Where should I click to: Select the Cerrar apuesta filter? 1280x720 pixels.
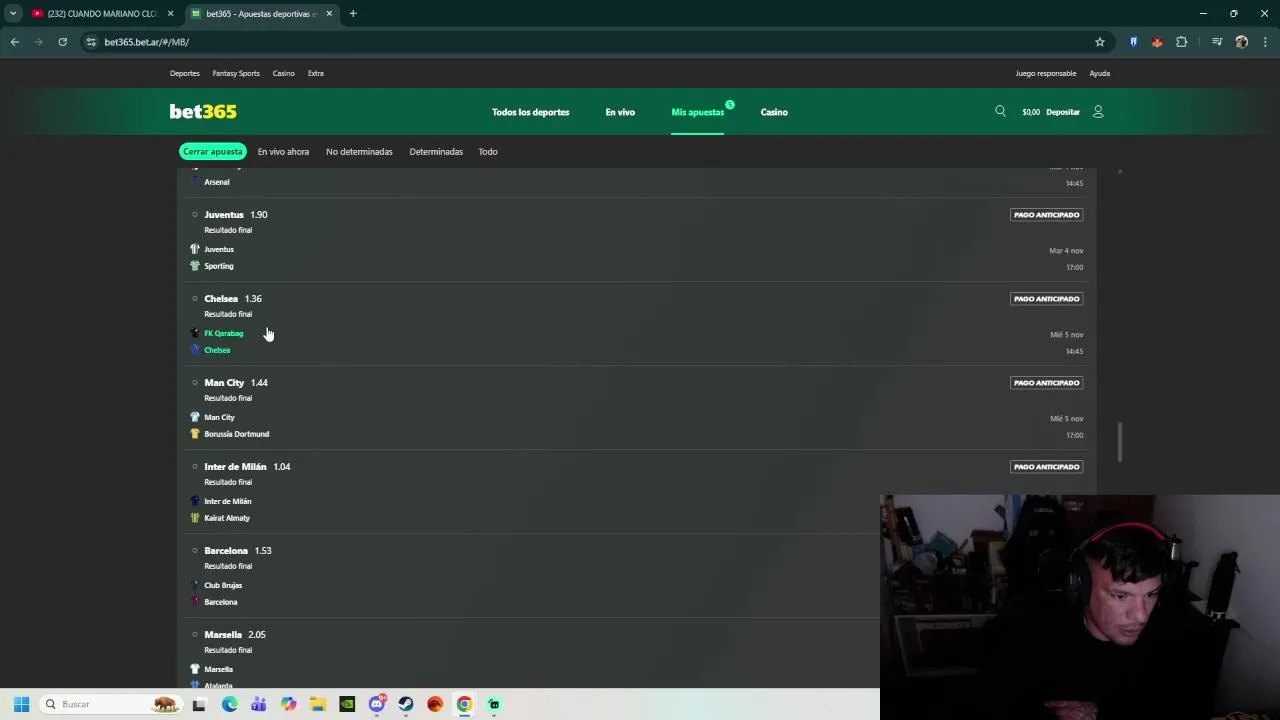[212, 152]
